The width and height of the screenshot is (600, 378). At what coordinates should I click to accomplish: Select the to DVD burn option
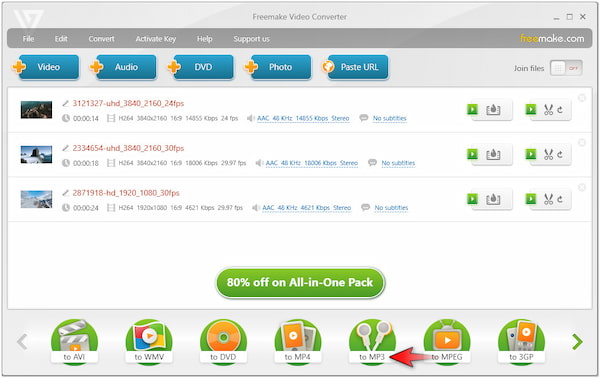(x=223, y=342)
